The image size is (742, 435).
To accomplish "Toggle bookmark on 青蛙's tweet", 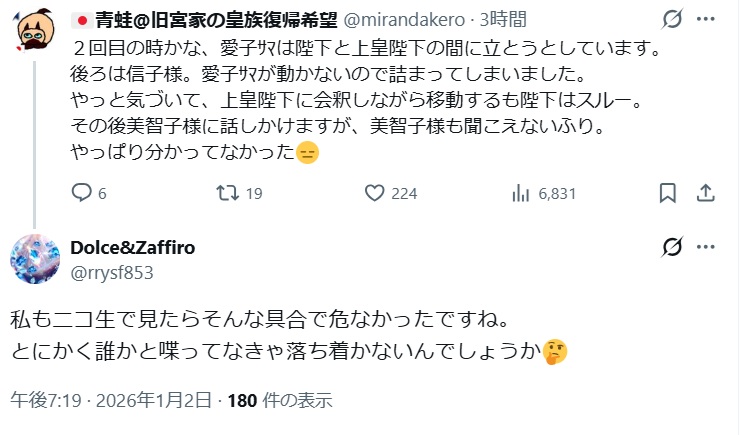I will pos(666,192).
